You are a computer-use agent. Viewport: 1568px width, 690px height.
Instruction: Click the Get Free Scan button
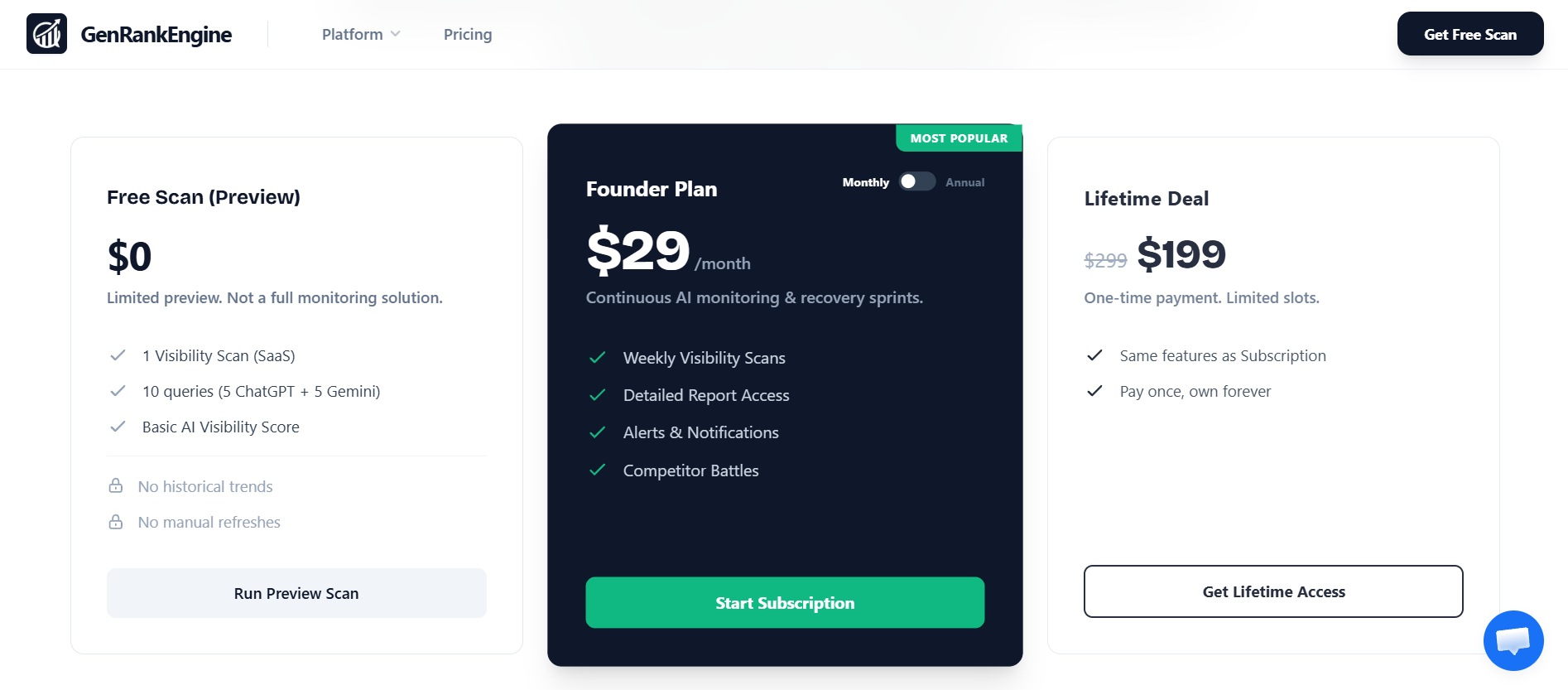(1469, 34)
